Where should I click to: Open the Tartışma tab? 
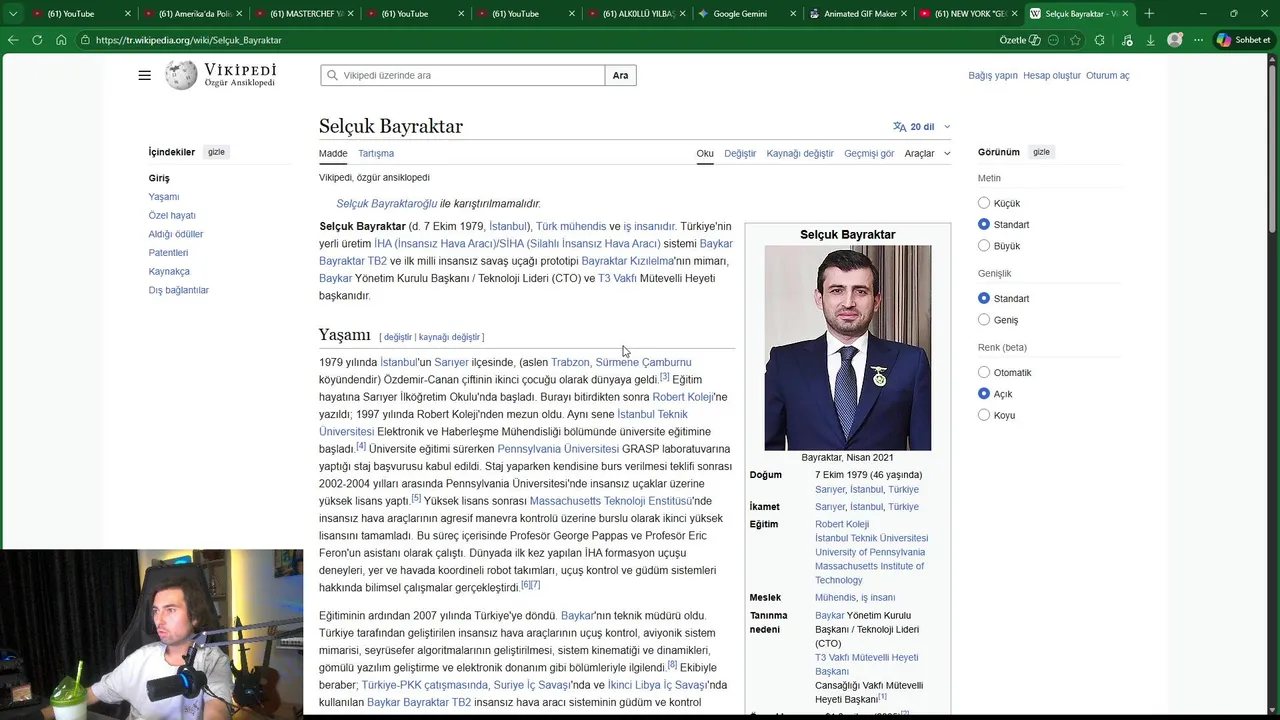(376, 153)
